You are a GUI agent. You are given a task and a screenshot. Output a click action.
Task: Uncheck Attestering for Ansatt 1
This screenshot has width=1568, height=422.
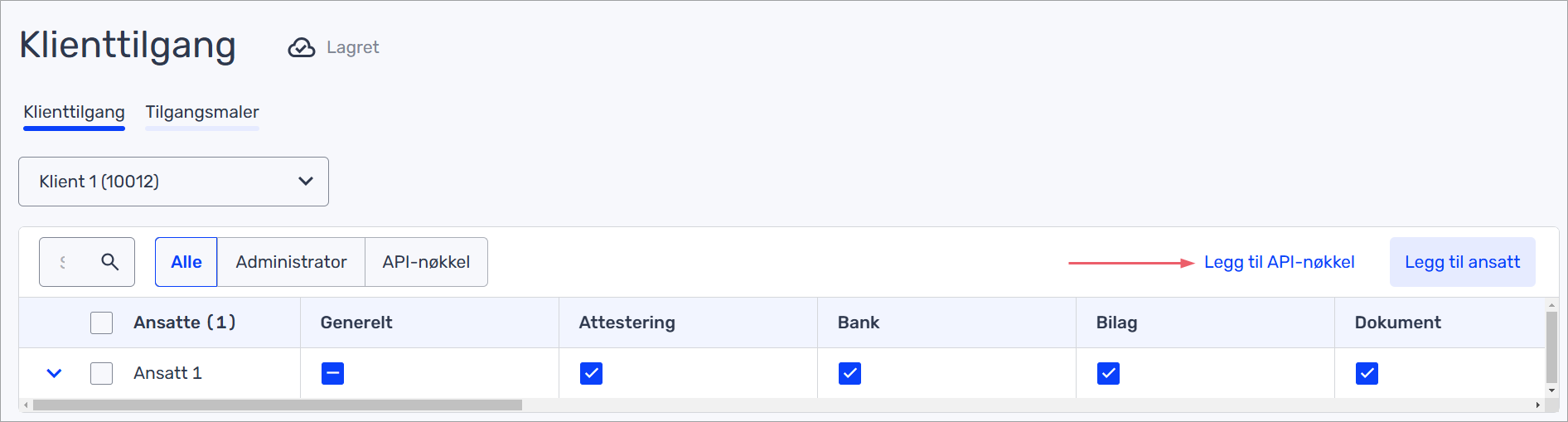591,373
